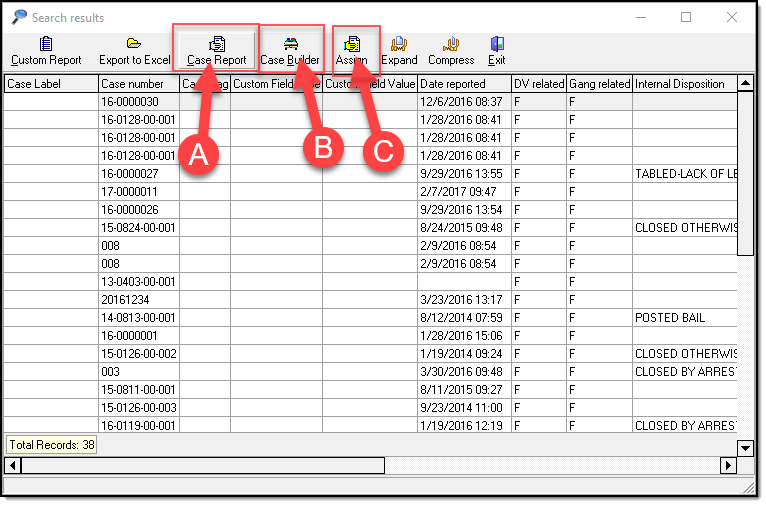Click the Assign toolbar icon
Image resolution: width=766 pixels, height=505 pixels.
point(352,51)
